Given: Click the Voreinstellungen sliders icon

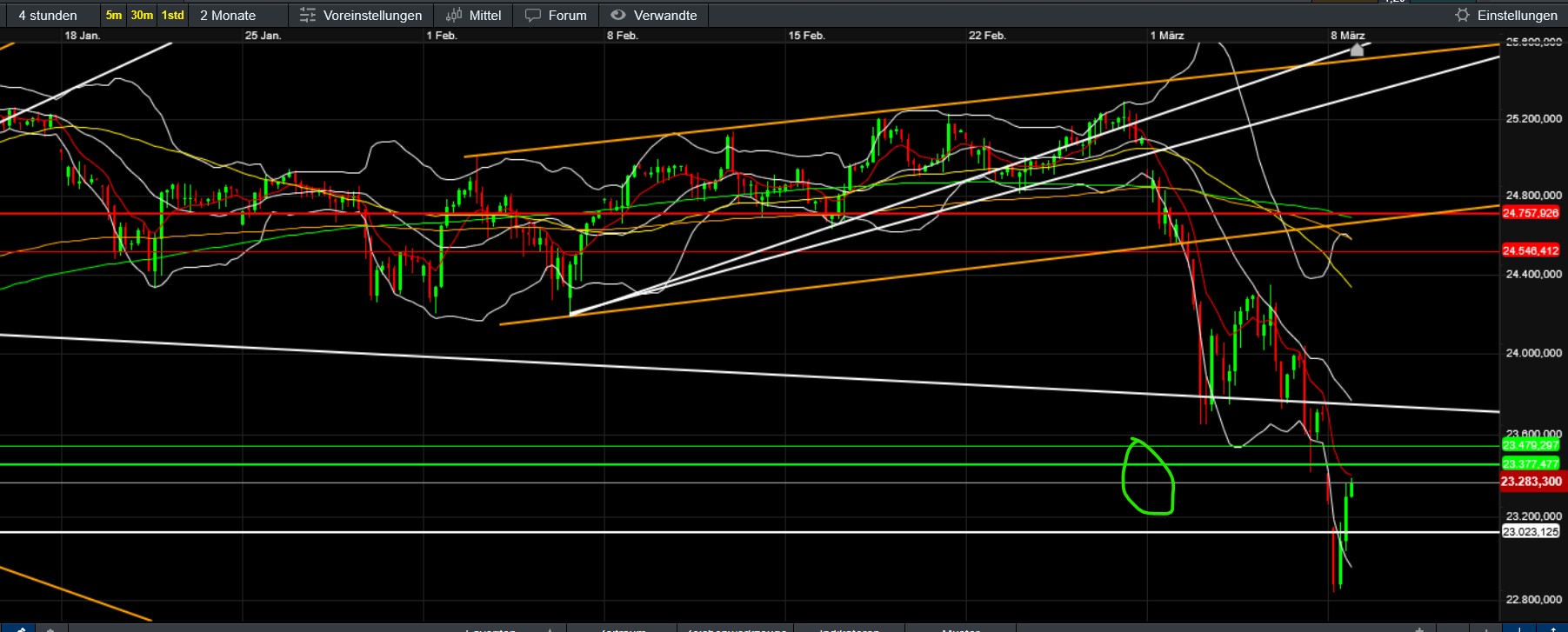Looking at the screenshot, I should click(x=307, y=16).
